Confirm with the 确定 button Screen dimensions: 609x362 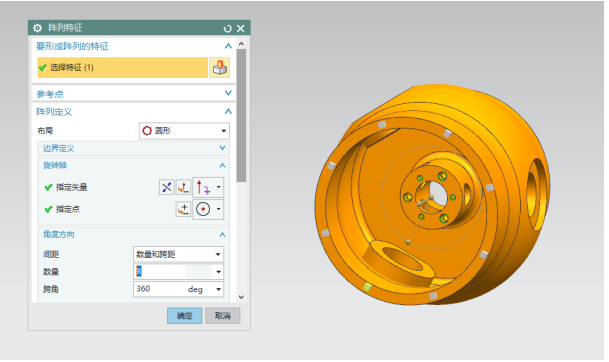coord(184,316)
